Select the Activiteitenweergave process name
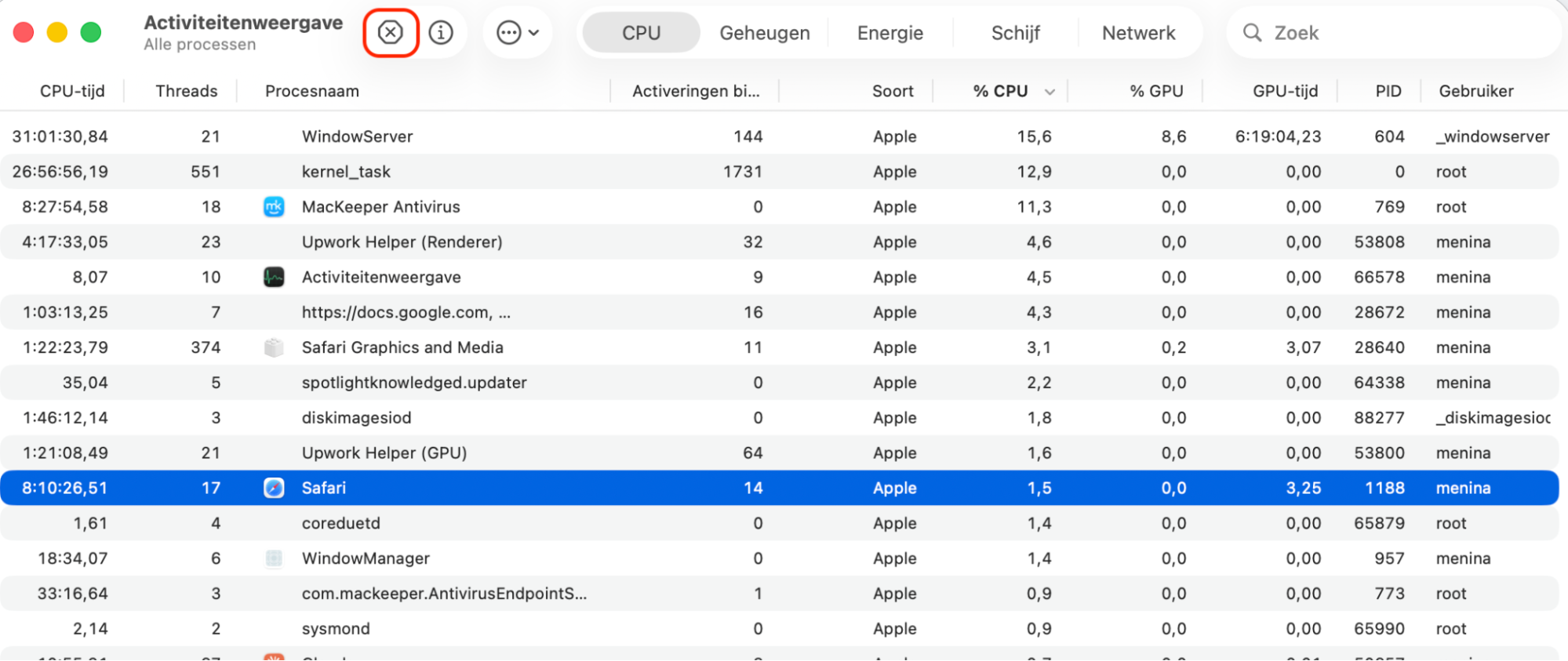 coord(381,277)
